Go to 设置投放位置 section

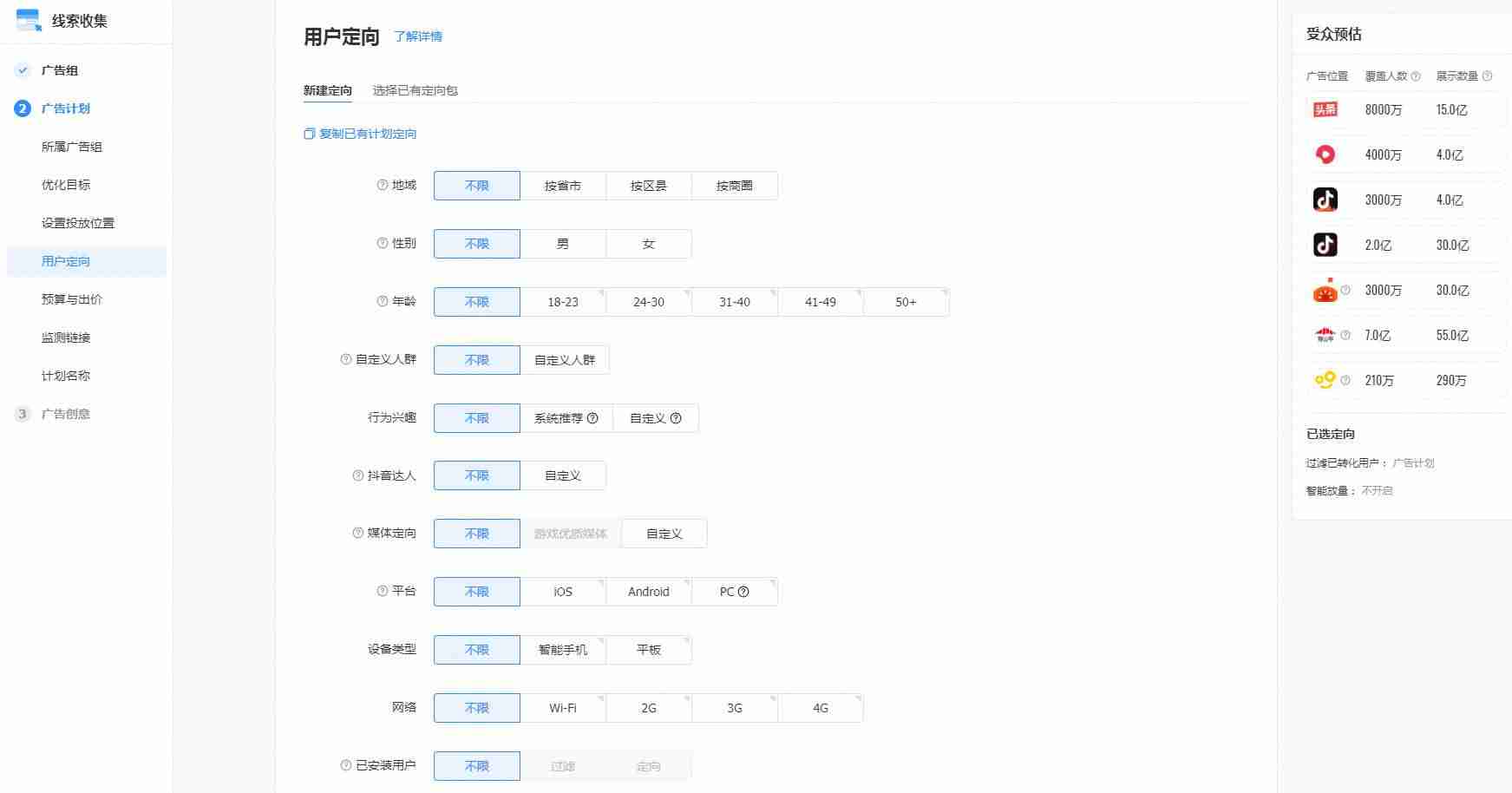[x=78, y=223]
